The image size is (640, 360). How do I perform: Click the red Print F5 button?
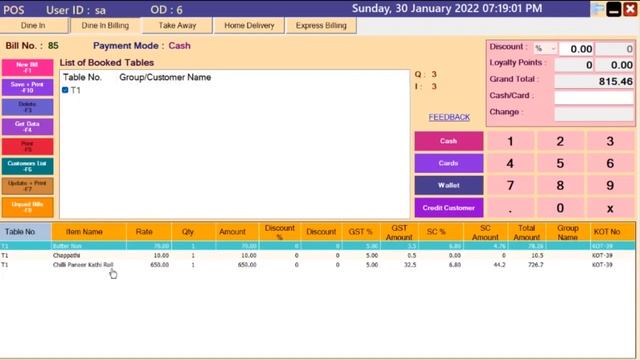(x=27, y=146)
